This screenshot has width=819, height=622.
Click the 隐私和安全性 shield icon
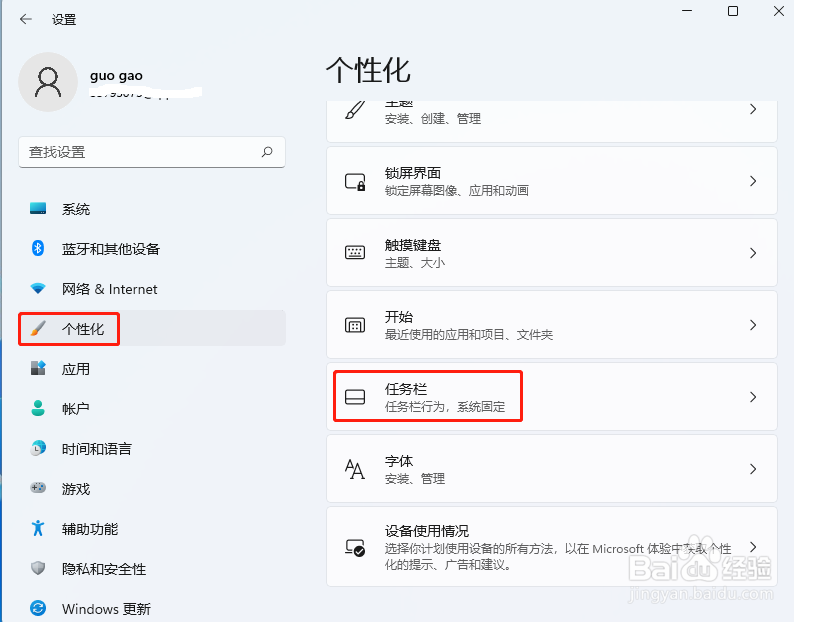(38, 568)
